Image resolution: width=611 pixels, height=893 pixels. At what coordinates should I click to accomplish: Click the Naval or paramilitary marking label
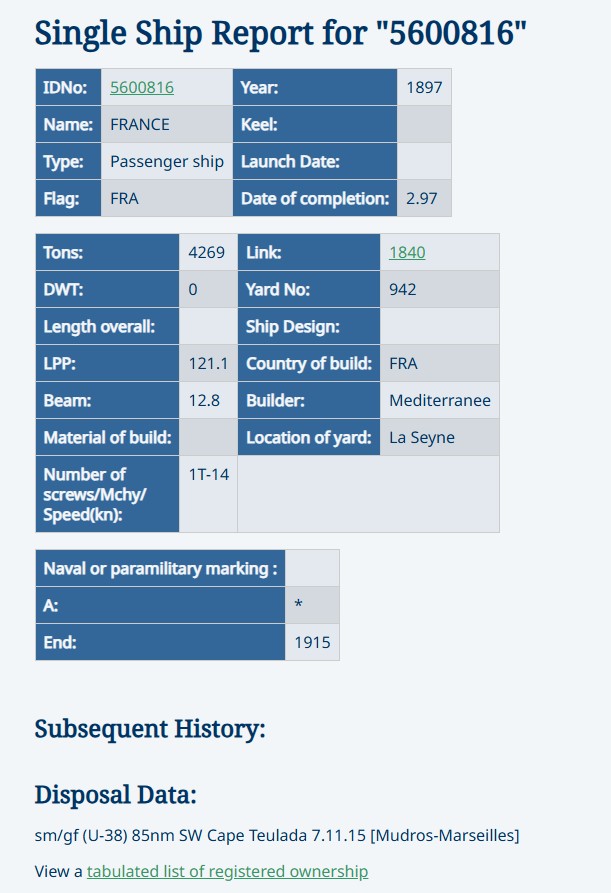pyautogui.click(x=160, y=568)
